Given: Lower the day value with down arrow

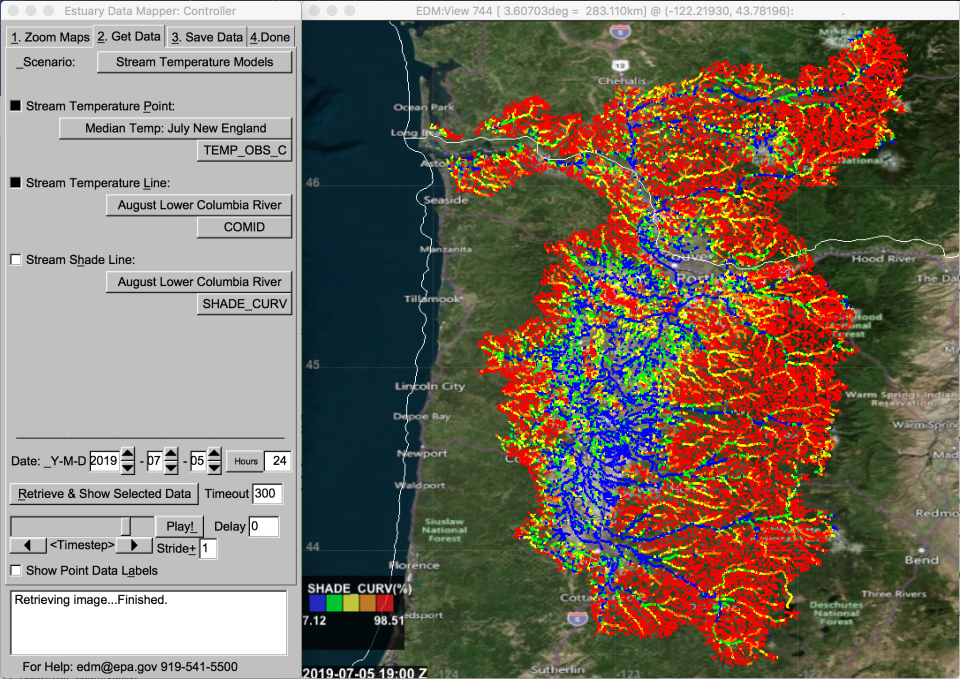Looking at the screenshot, I should point(215,468).
